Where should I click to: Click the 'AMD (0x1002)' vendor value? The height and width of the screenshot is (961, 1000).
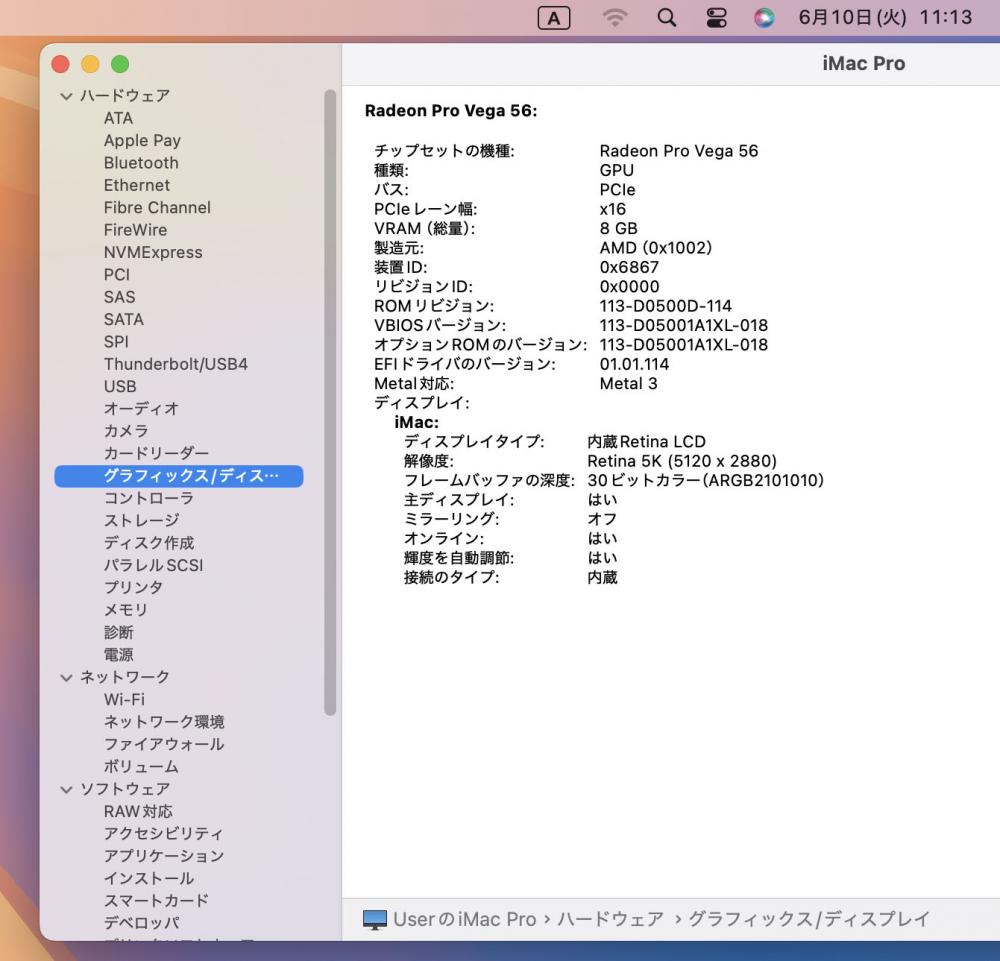click(x=656, y=248)
